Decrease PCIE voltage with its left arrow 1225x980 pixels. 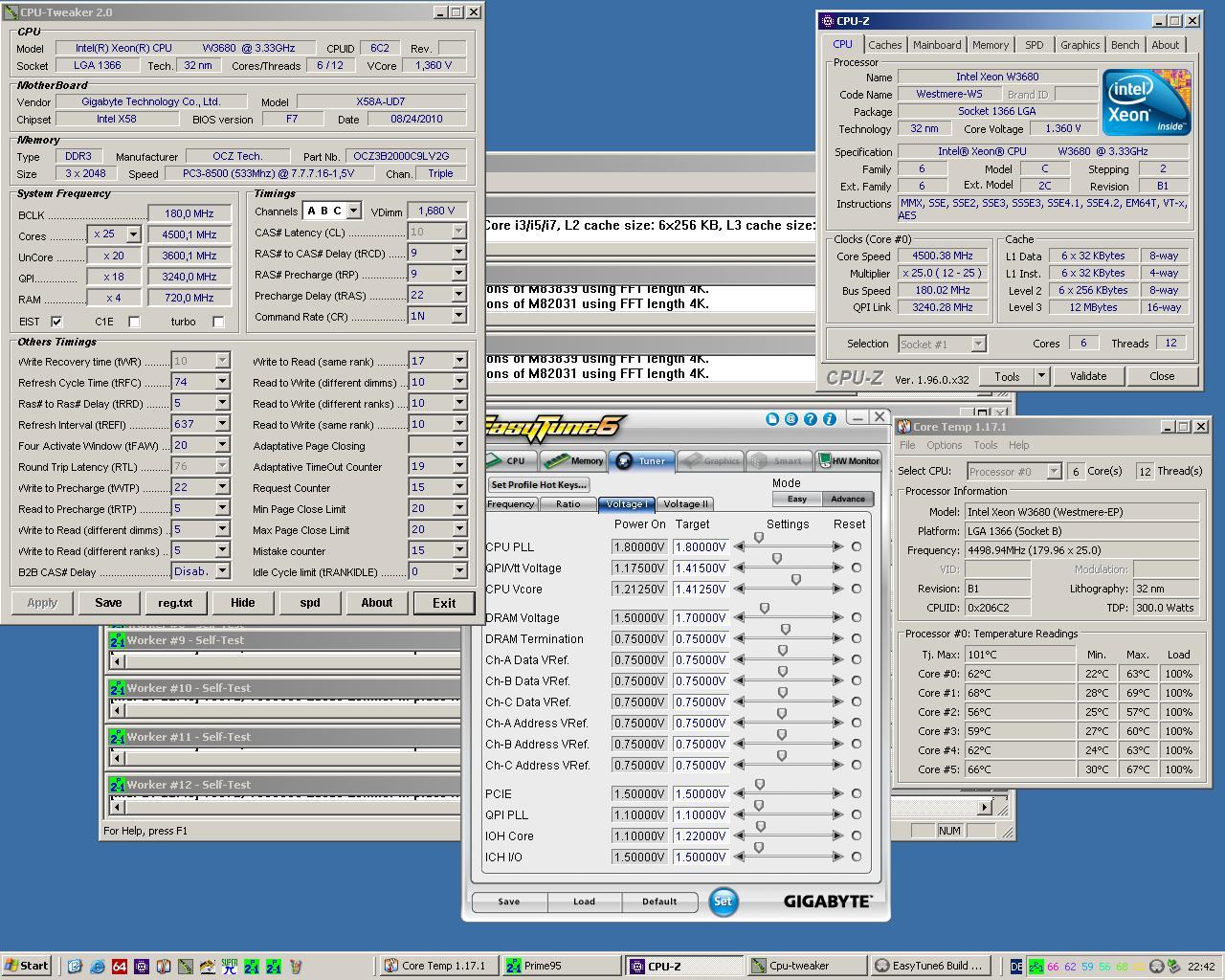739,794
